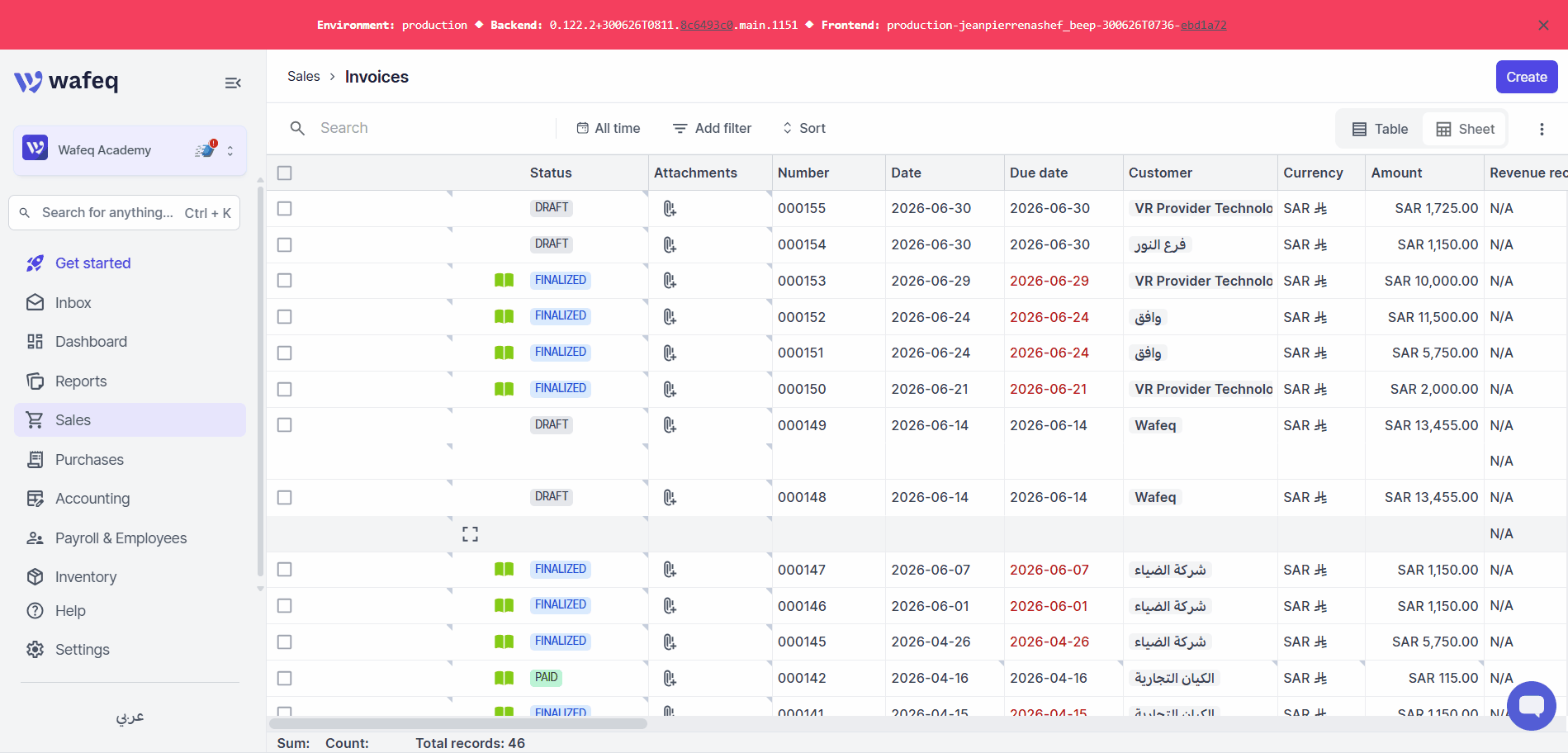The width and height of the screenshot is (1568, 753).
Task: Open the Sort options dropdown
Action: click(804, 128)
